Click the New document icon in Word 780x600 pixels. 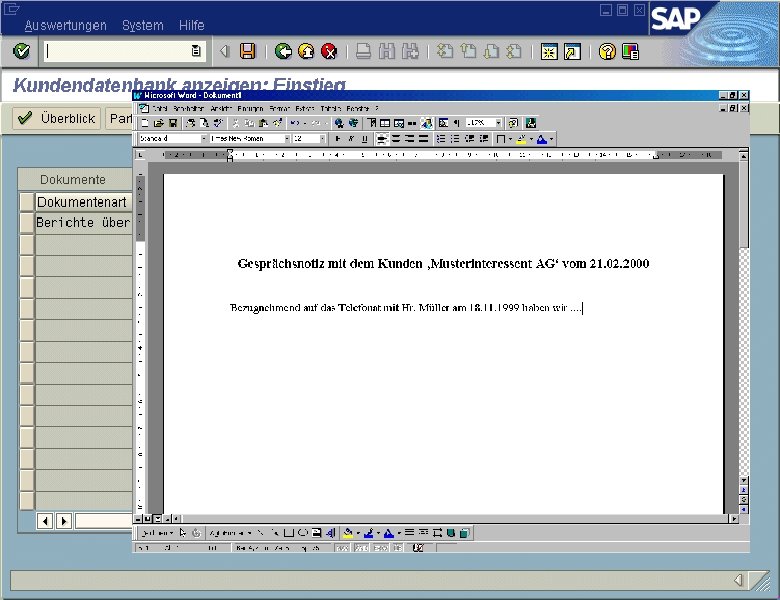[x=145, y=123]
